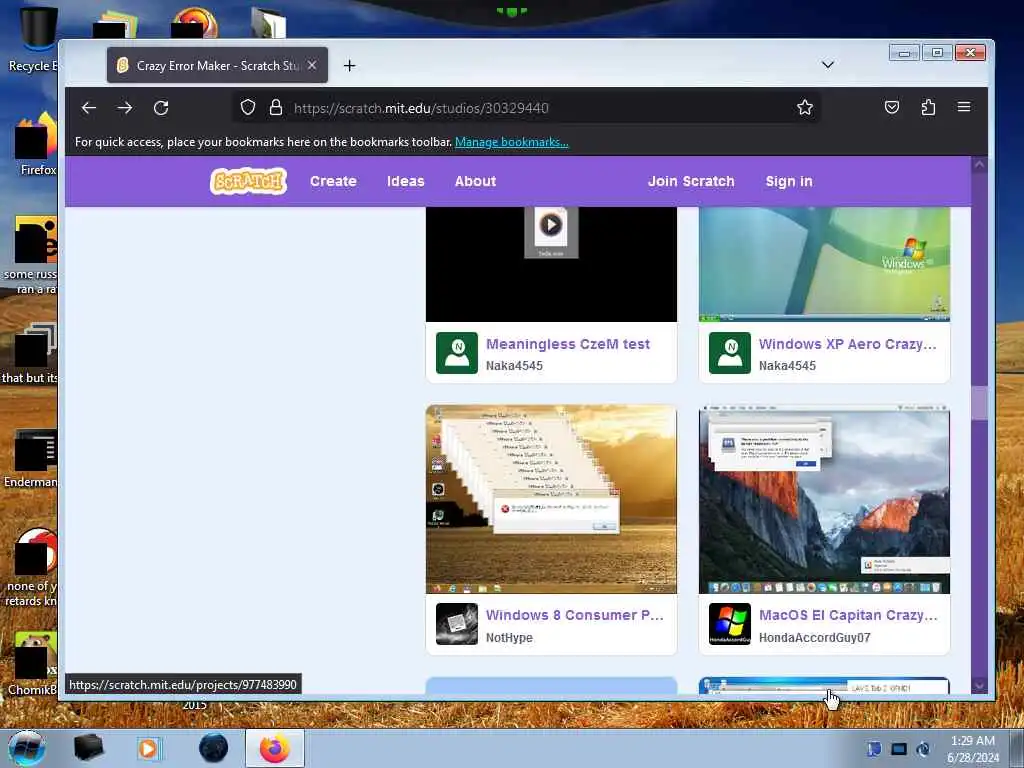Open a new tab with the plus button
1024x768 pixels.
point(349,65)
